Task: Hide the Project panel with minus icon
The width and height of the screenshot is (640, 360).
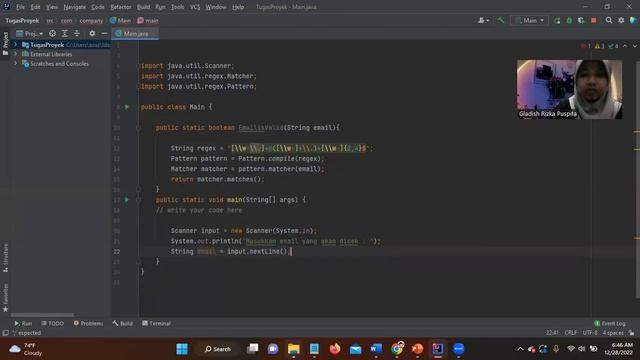Action: pos(104,33)
